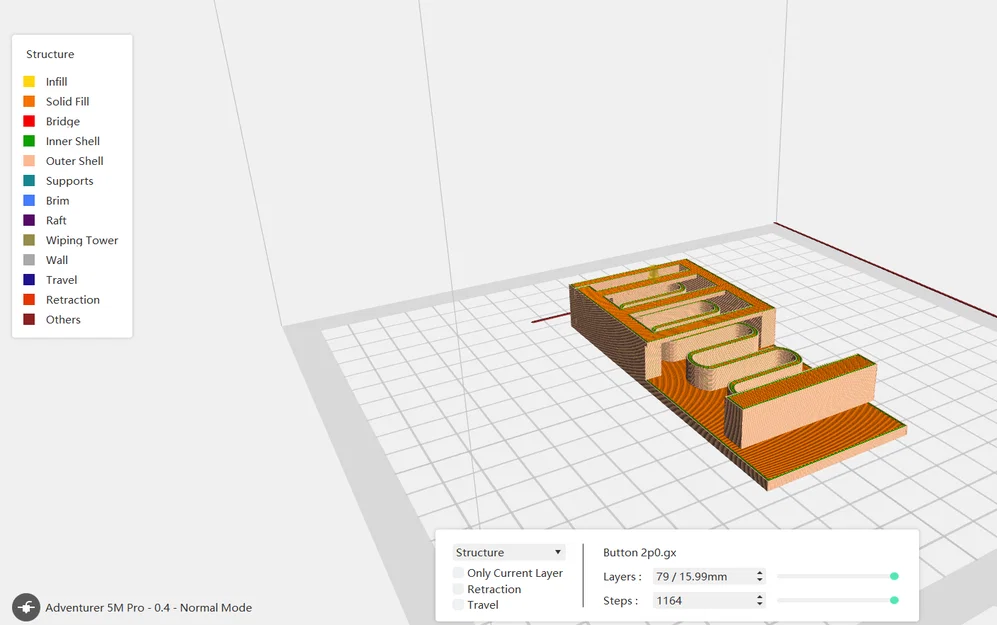Screen dimensions: 997x625
Task: Click the Steps : label
Action: pyautogui.click(x=620, y=601)
